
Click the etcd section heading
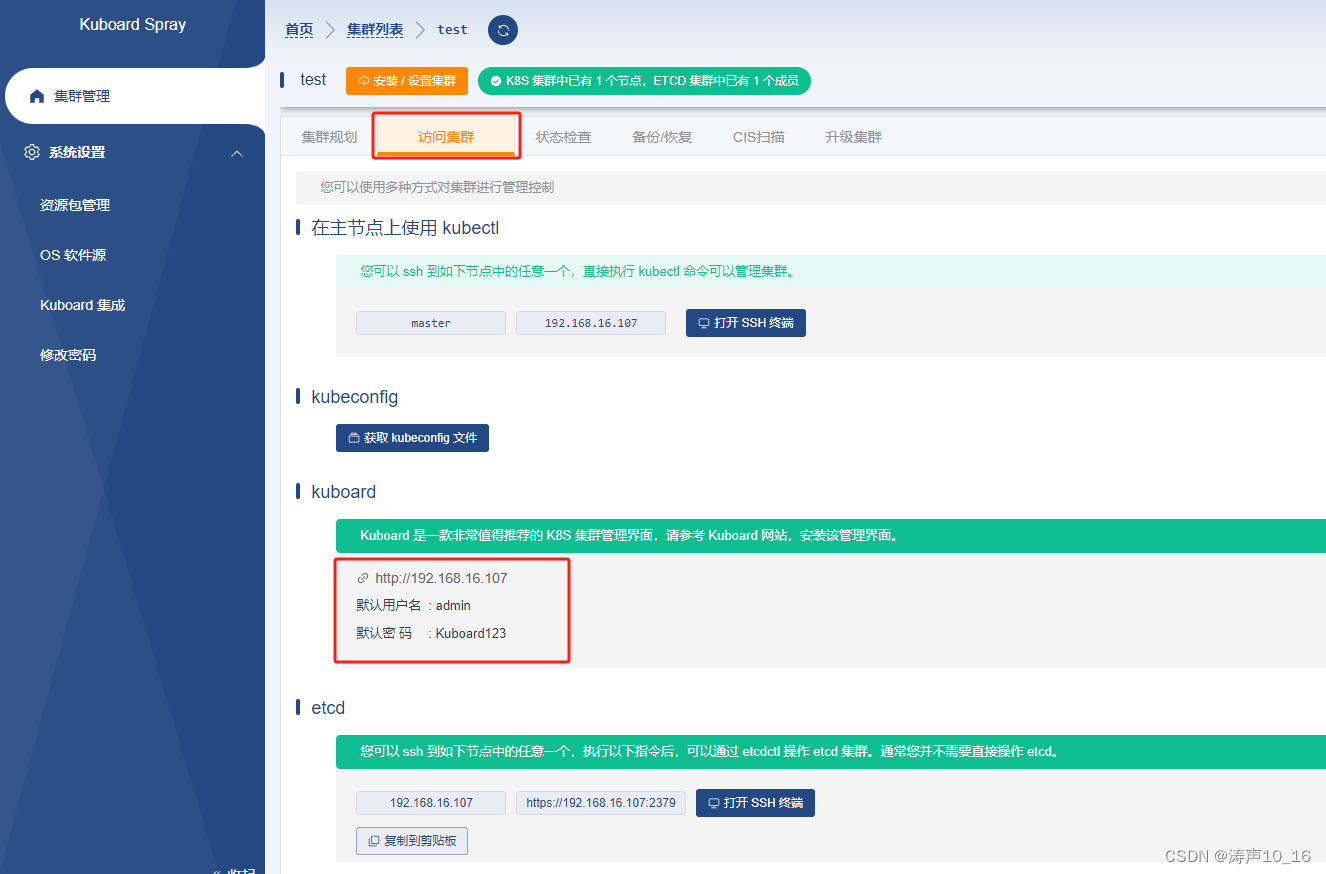tap(328, 708)
